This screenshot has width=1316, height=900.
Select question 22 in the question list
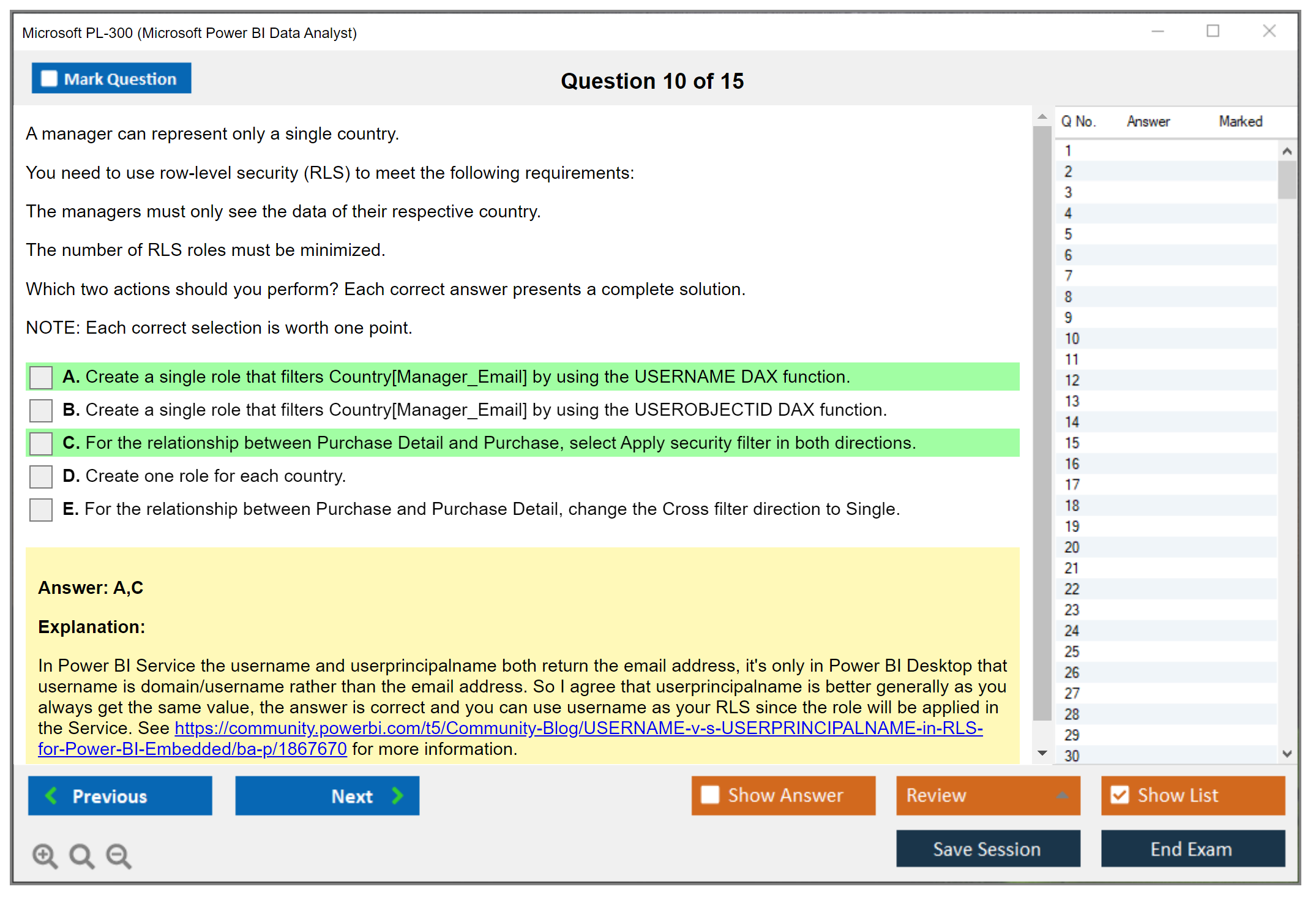1072,589
